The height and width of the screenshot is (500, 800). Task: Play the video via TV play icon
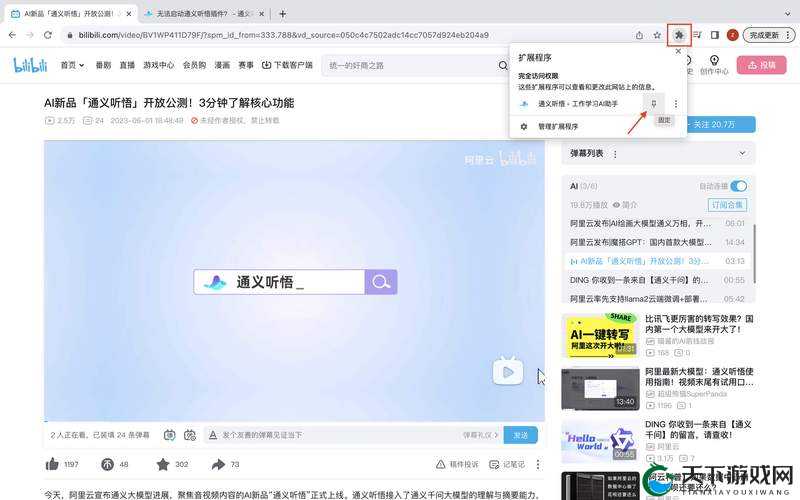(508, 372)
